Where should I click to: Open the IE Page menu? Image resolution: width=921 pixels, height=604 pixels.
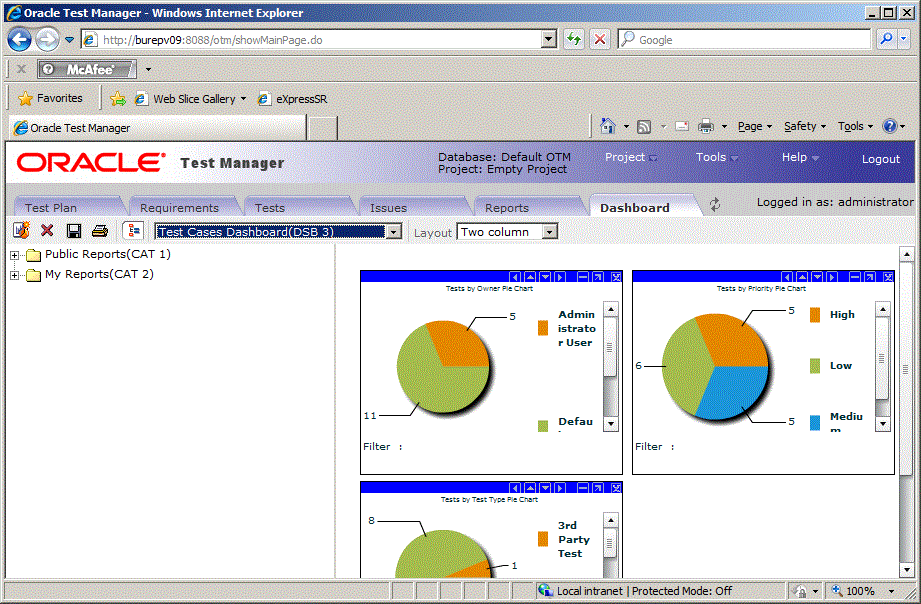point(755,126)
